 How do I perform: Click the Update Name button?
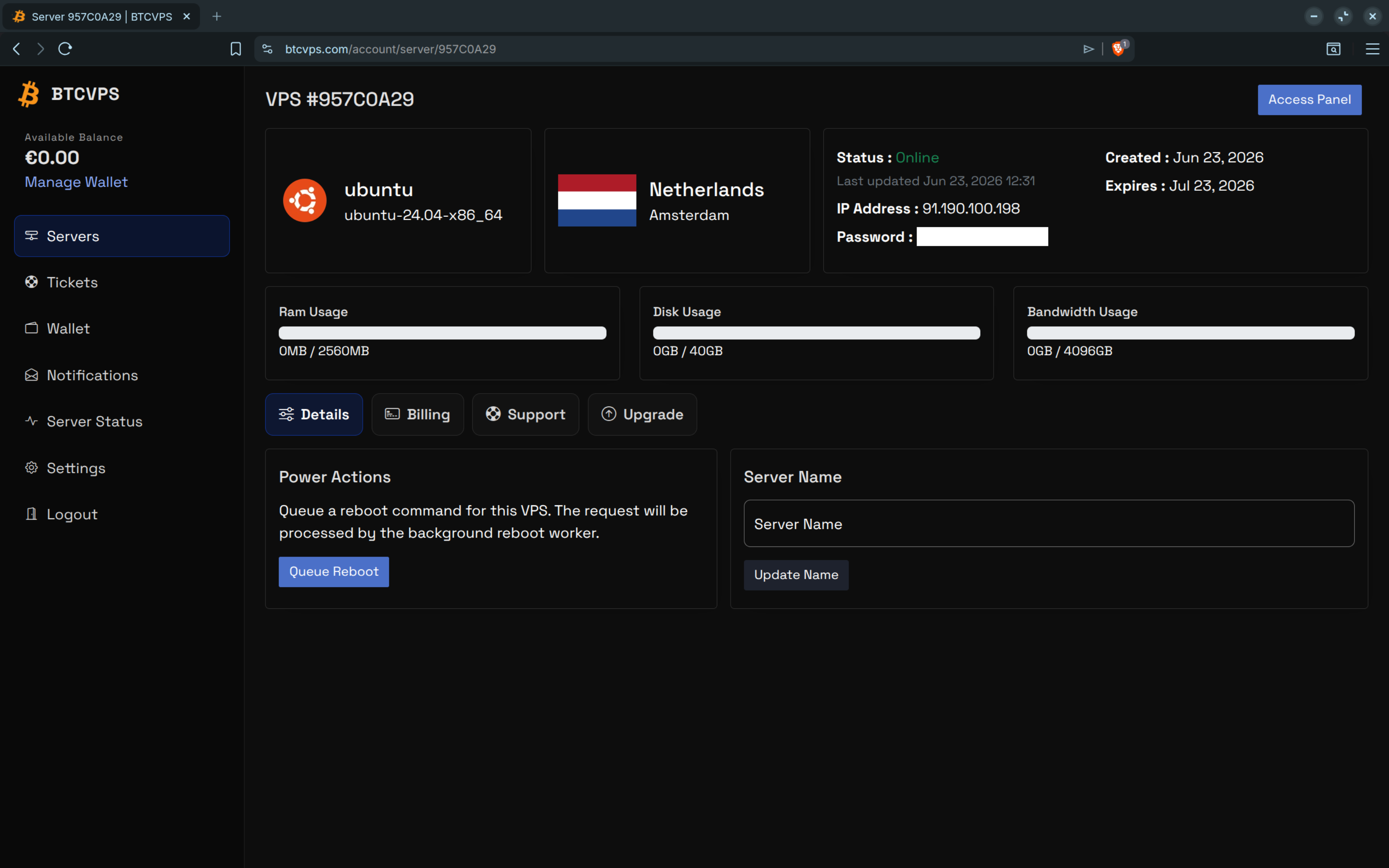(796, 575)
